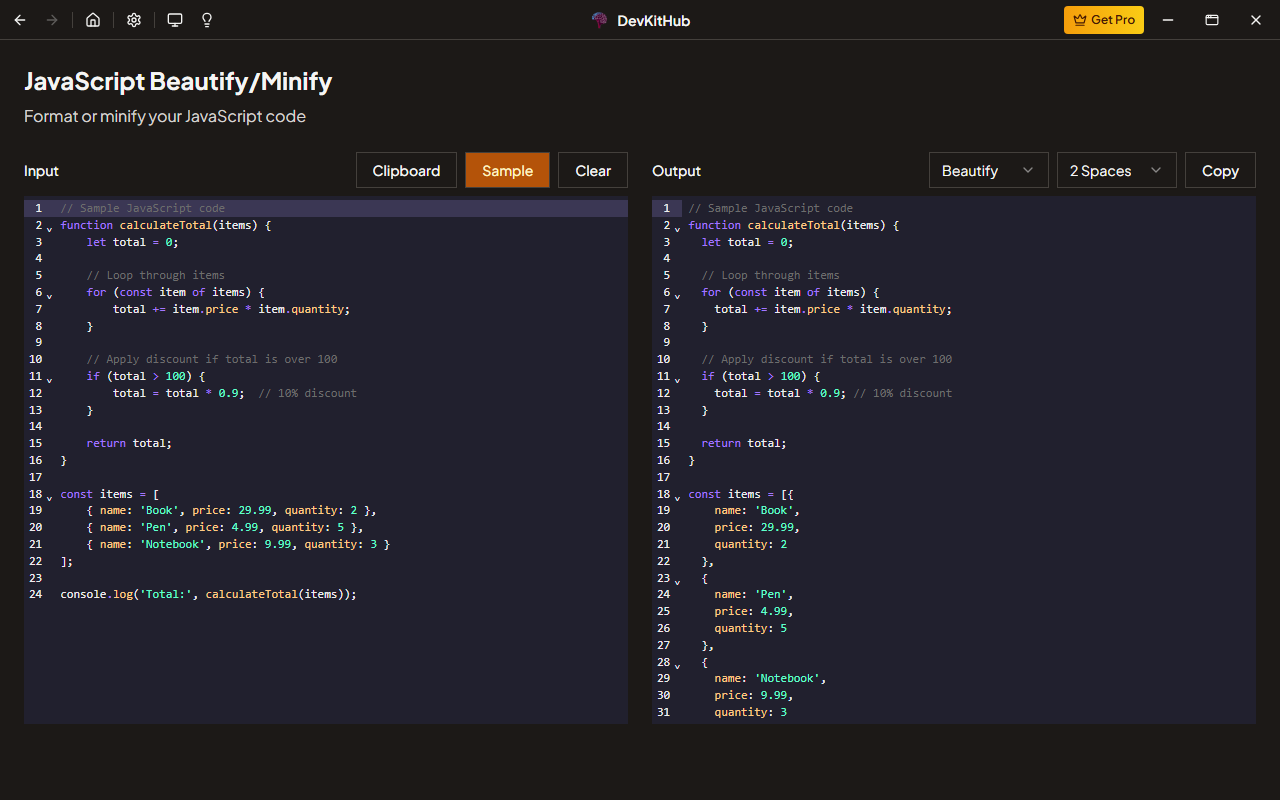Go forward using the forward arrow
This screenshot has height=800, width=1280.
(x=52, y=20)
